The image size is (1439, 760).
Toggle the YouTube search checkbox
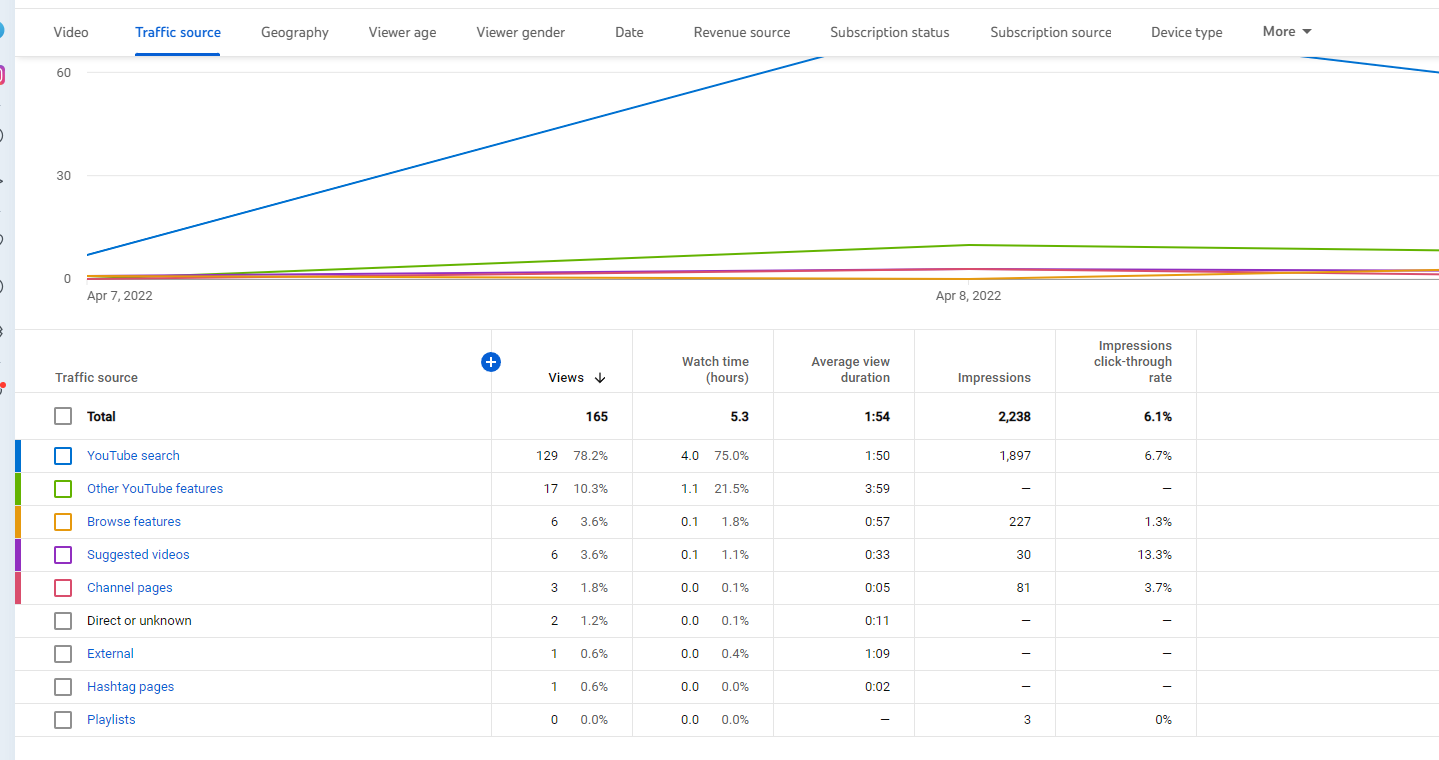(x=63, y=455)
